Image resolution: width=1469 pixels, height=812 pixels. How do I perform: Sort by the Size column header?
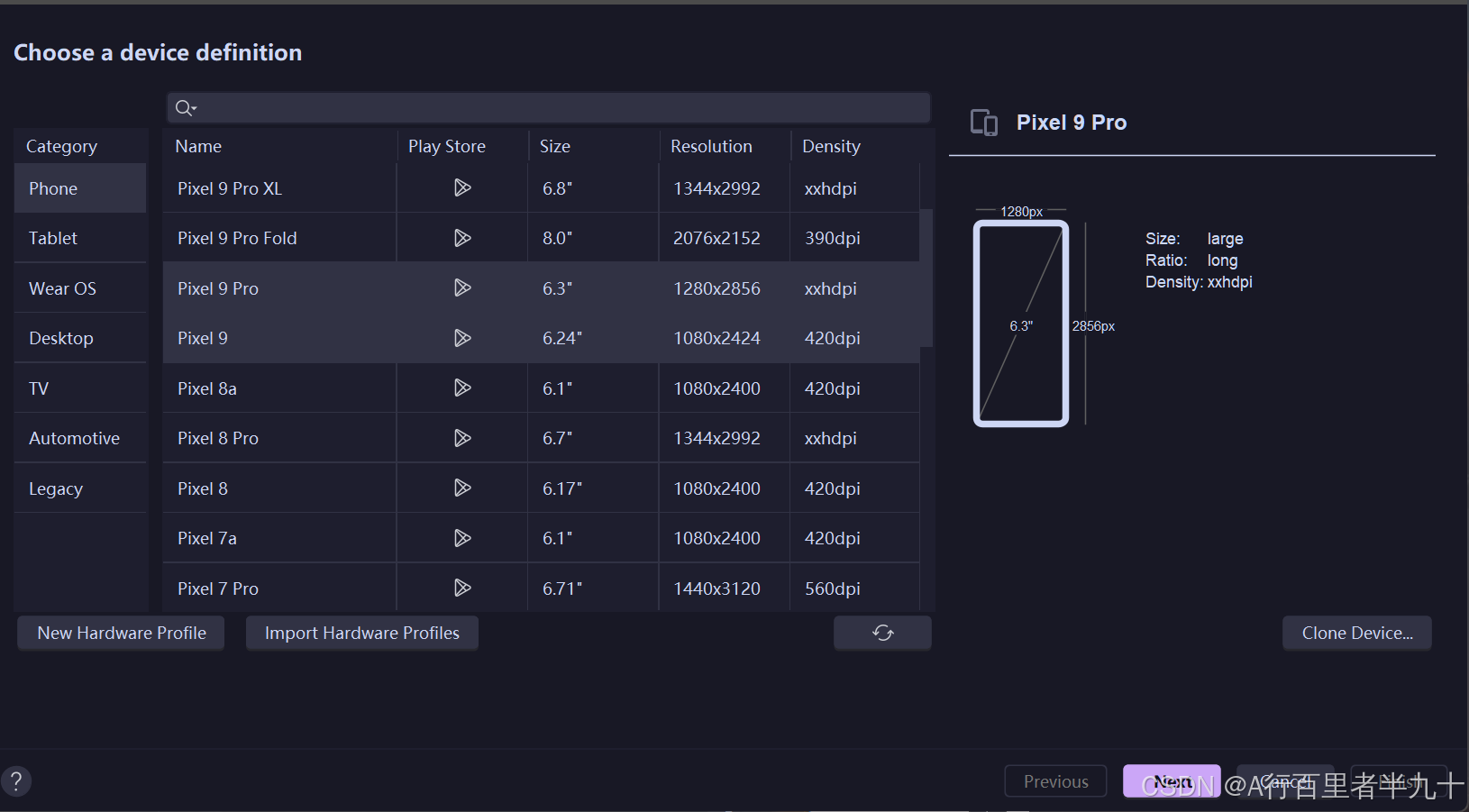click(593, 146)
